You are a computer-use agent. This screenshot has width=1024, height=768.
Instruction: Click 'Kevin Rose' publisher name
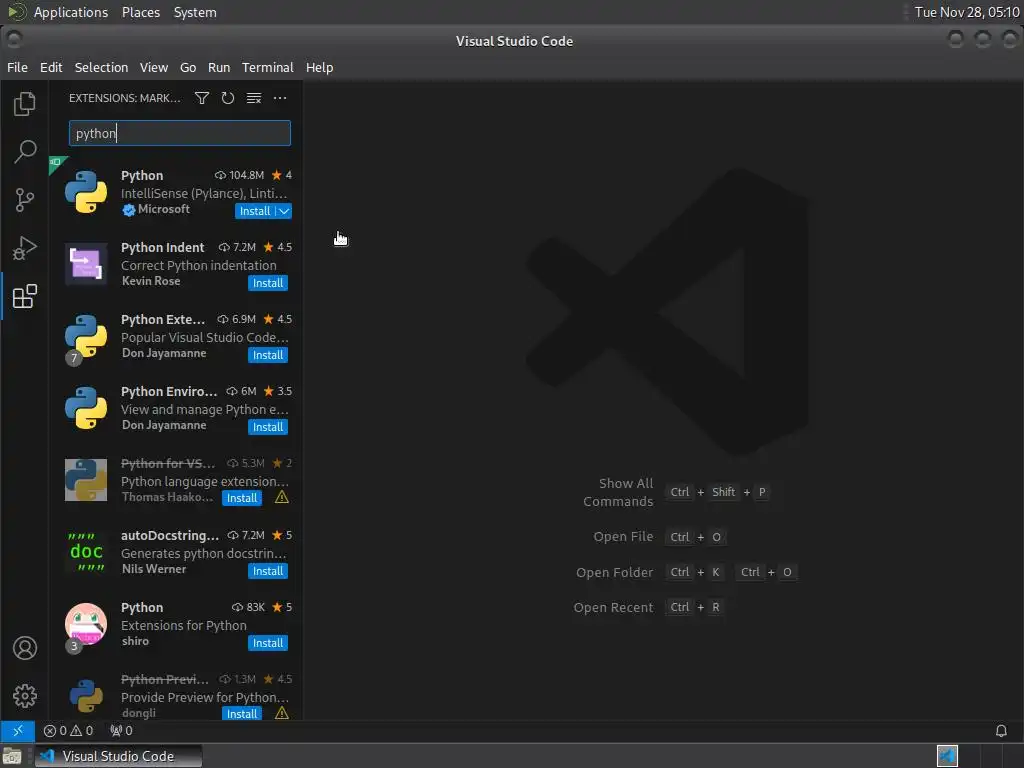[x=151, y=281]
